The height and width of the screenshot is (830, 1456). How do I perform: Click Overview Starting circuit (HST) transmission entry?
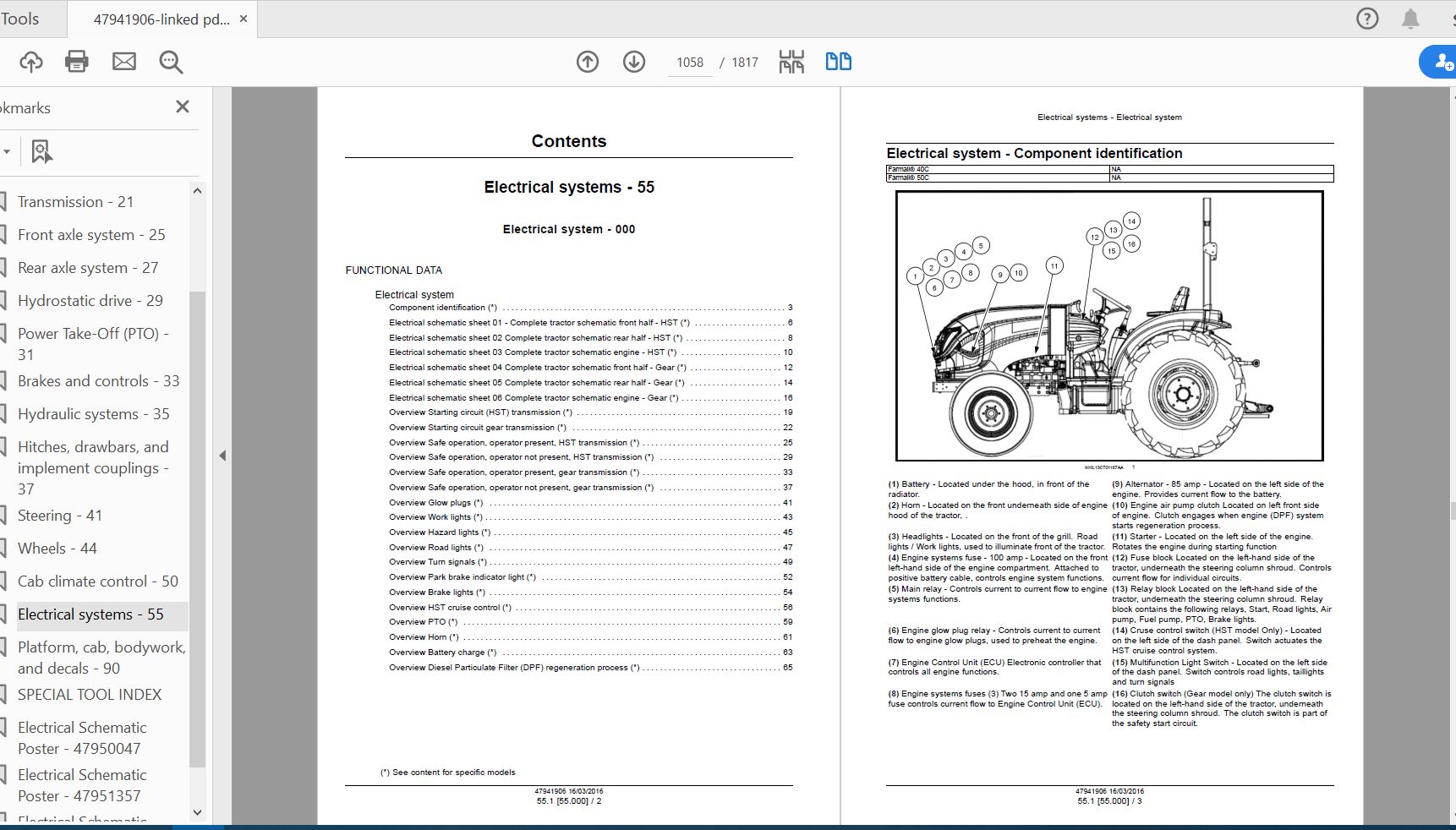(x=590, y=412)
